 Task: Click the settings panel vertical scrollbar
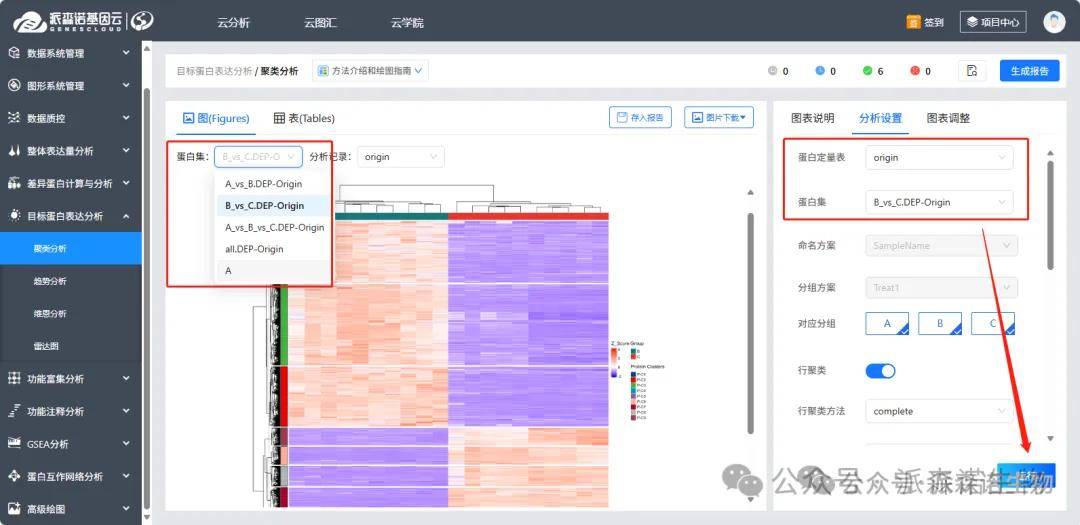pyautogui.click(x=1049, y=215)
